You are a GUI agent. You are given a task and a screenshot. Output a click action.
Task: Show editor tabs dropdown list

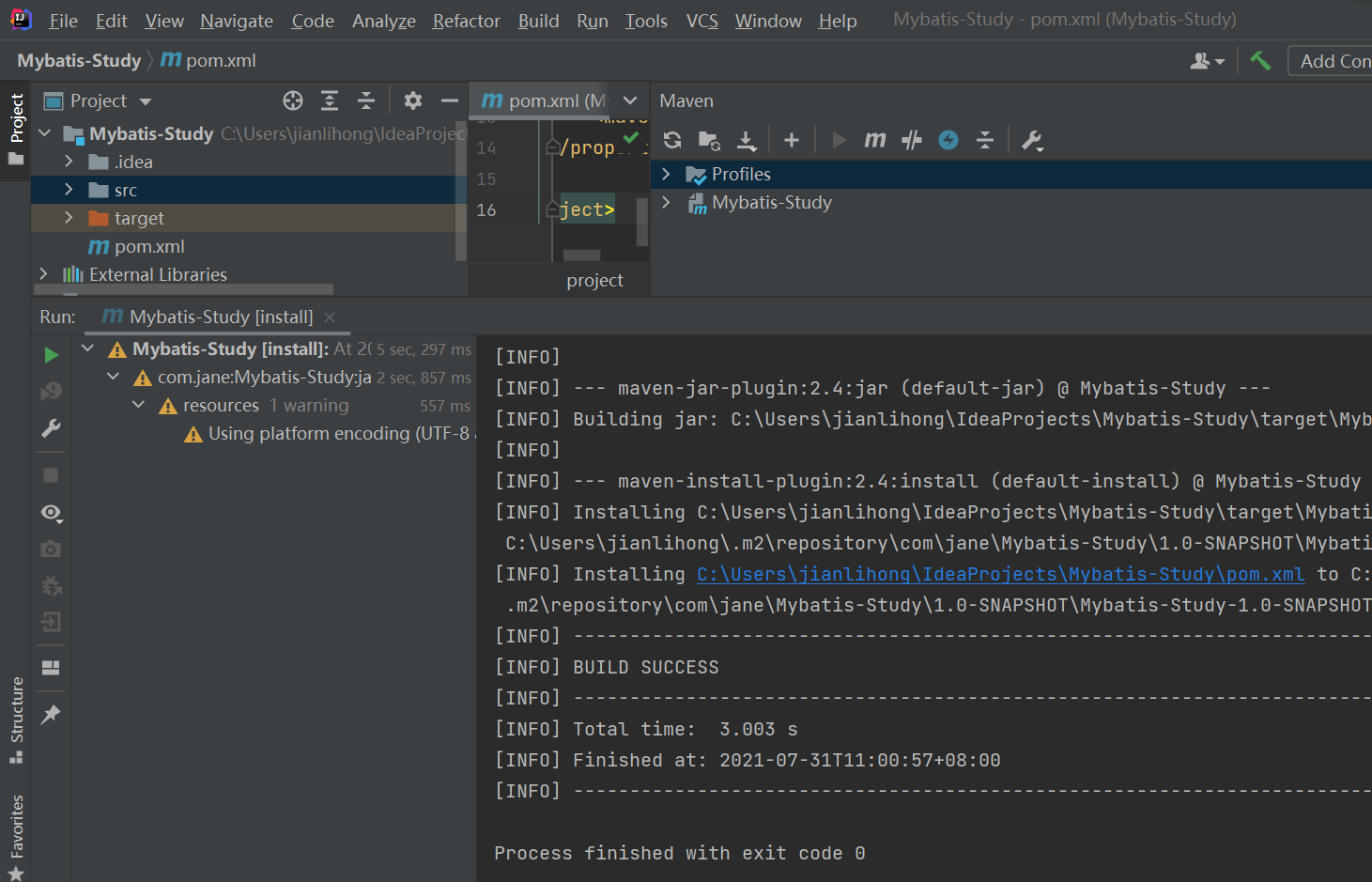pyautogui.click(x=630, y=101)
